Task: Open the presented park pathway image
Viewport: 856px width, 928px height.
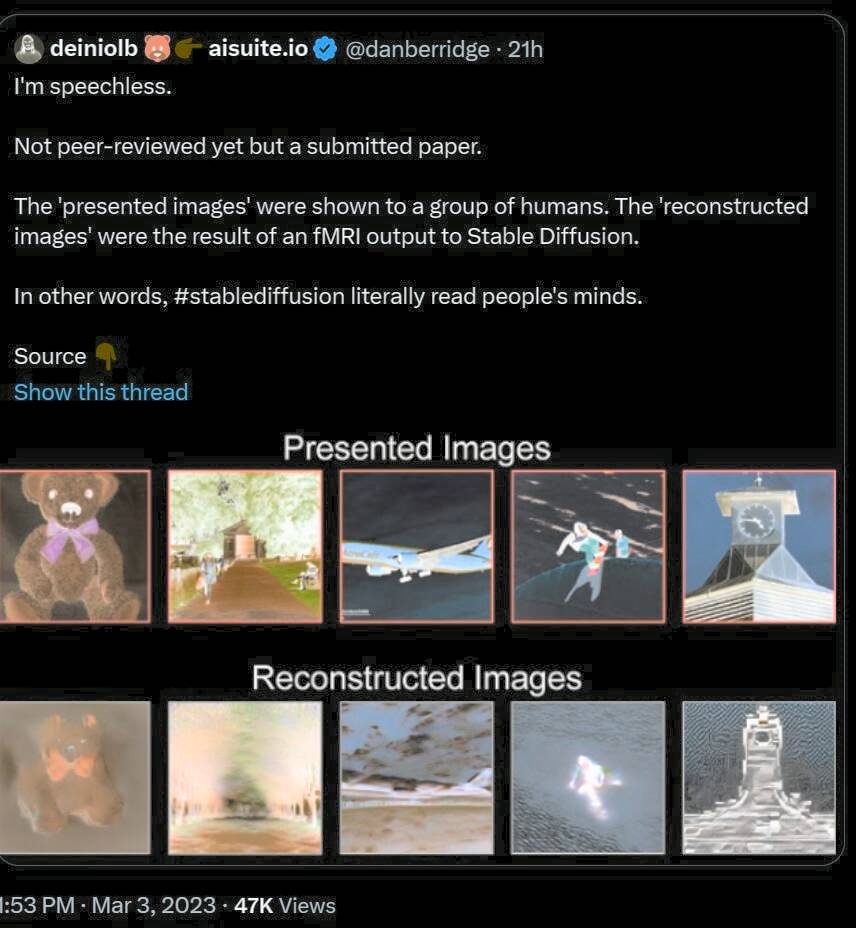Action: (x=245, y=546)
